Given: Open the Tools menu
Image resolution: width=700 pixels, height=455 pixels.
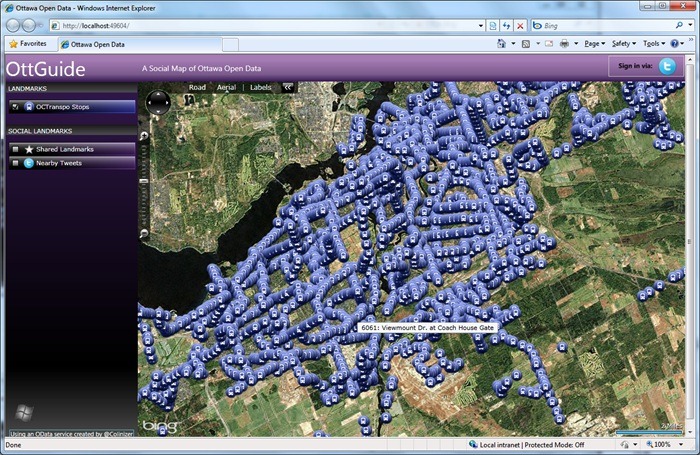Looking at the screenshot, I should (x=654, y=44).
